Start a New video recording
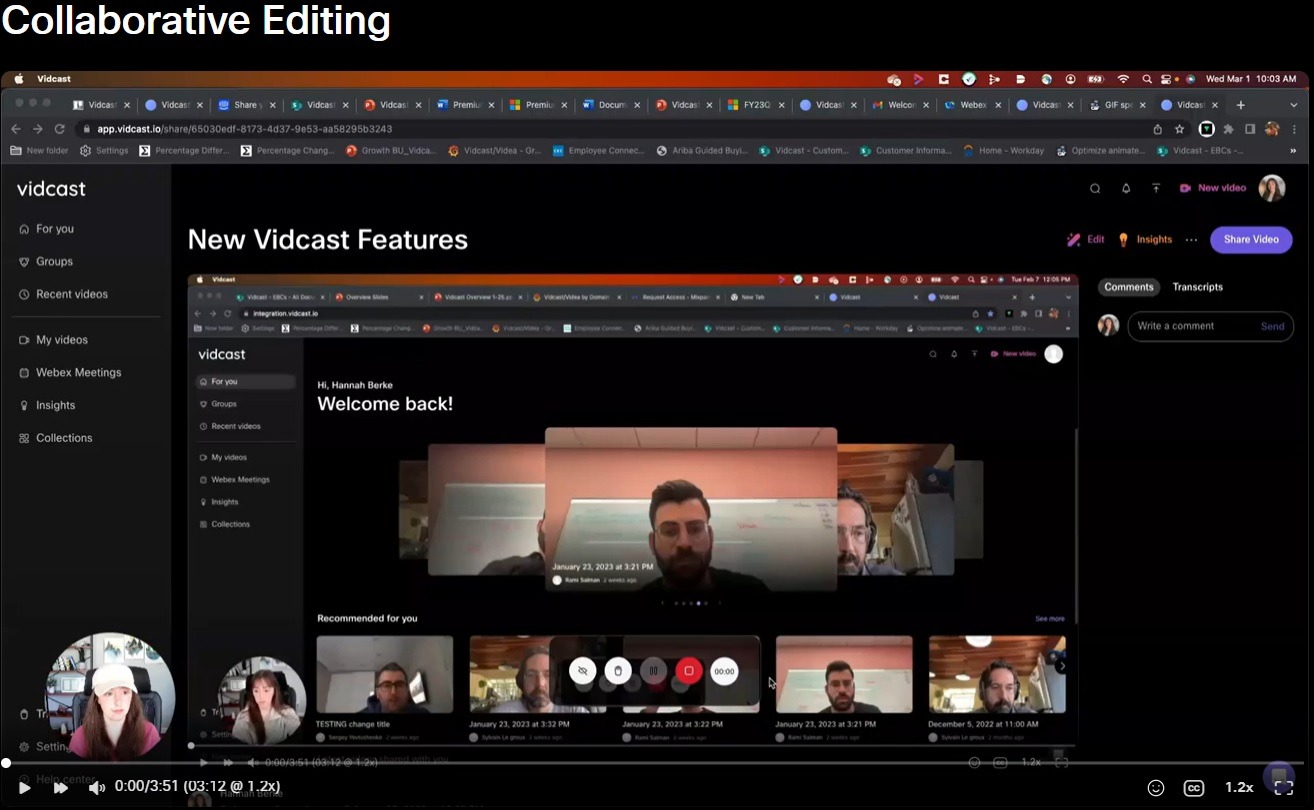 (x=1213, y=188)
